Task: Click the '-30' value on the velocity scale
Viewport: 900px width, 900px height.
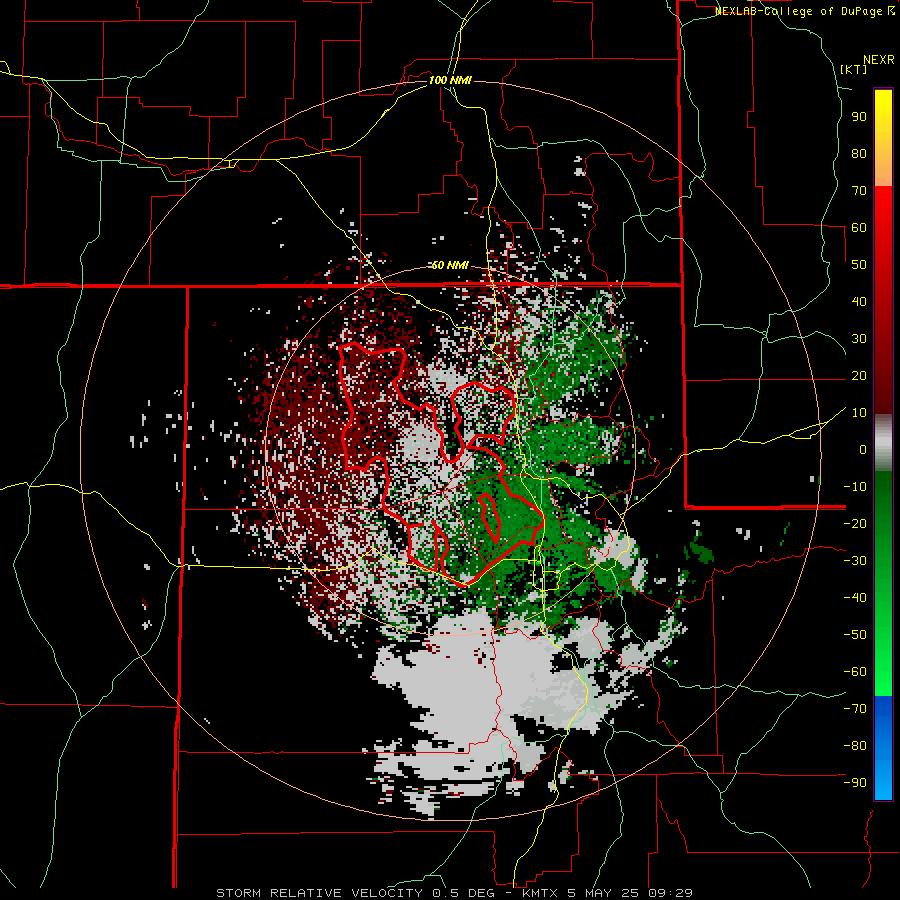Action: [x=855, y=561]
